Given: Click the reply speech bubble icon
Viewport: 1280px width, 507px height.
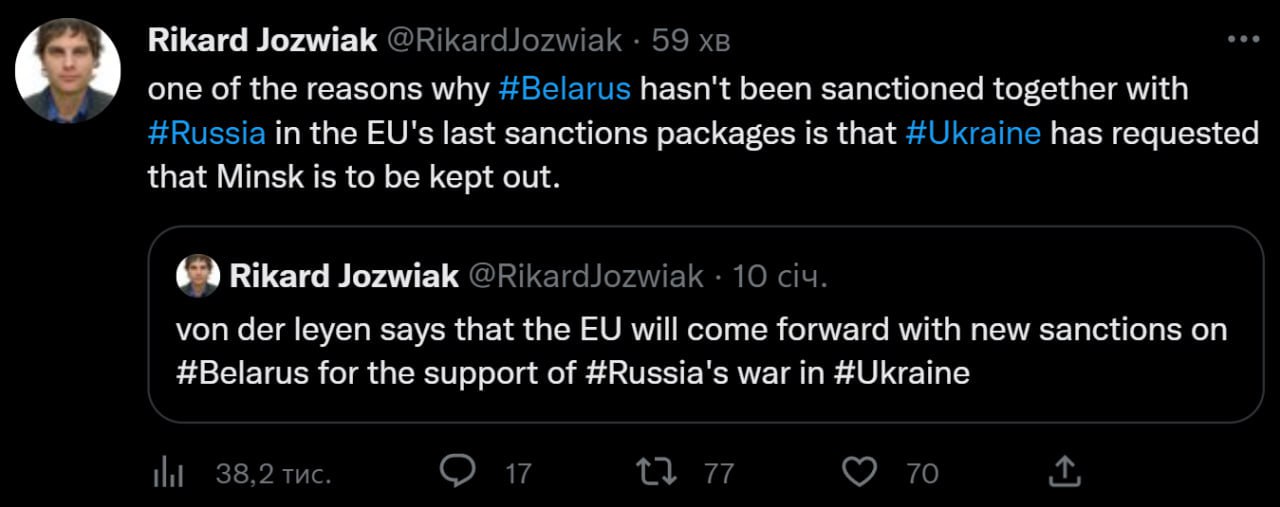Looking at the screenshot, I should 458,471.
